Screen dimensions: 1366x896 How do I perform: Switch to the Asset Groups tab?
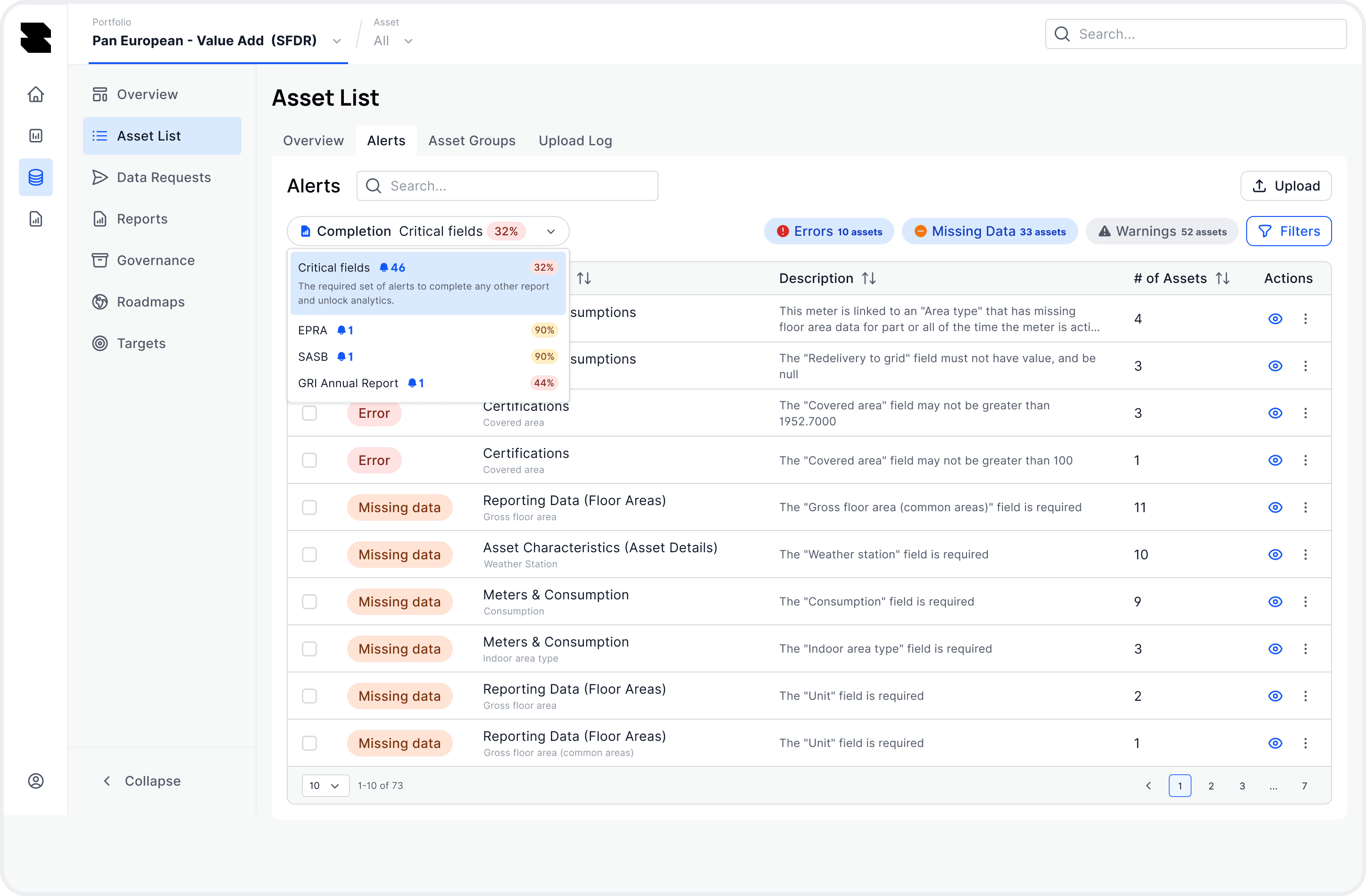tap(472, 141)
